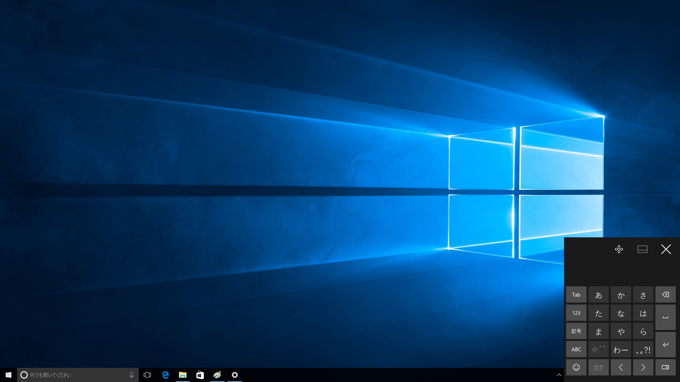The width and height of the screenshot is (680, 382).
Task: Switch to the 123 numeric layout
Action: (x=576, y=313)
